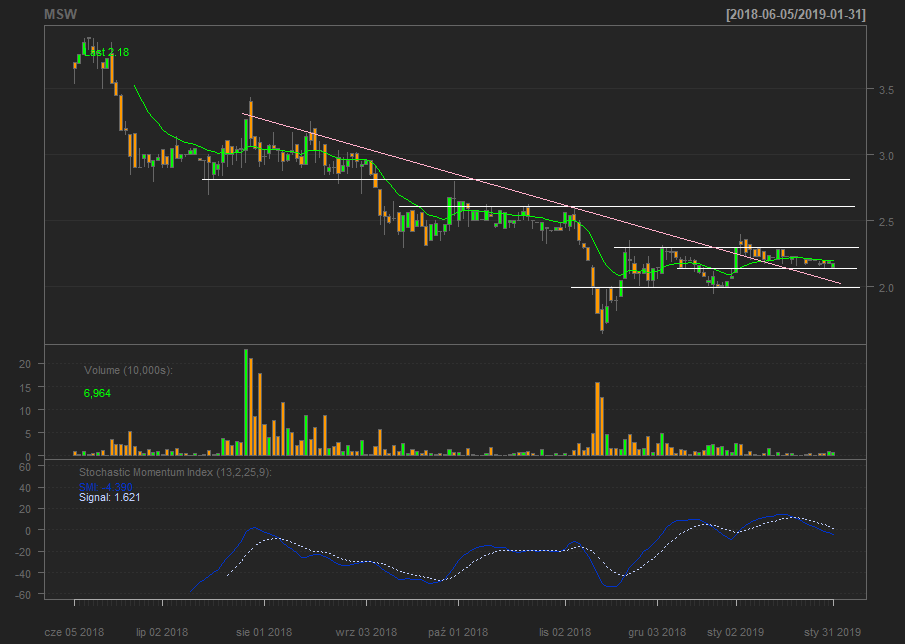Click the SMI axis label -40
Viewport: 905px width, 644px height.
click(23, 573)
